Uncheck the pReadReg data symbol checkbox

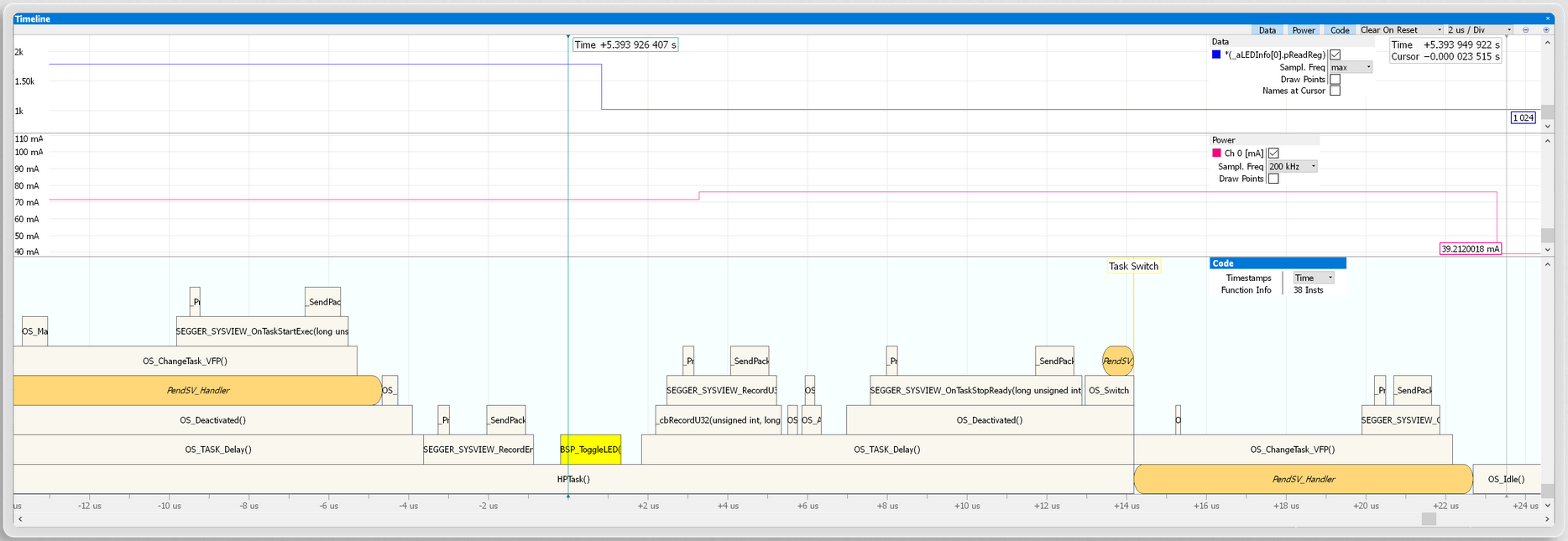pyautogui.click(x=1335, y=55)
